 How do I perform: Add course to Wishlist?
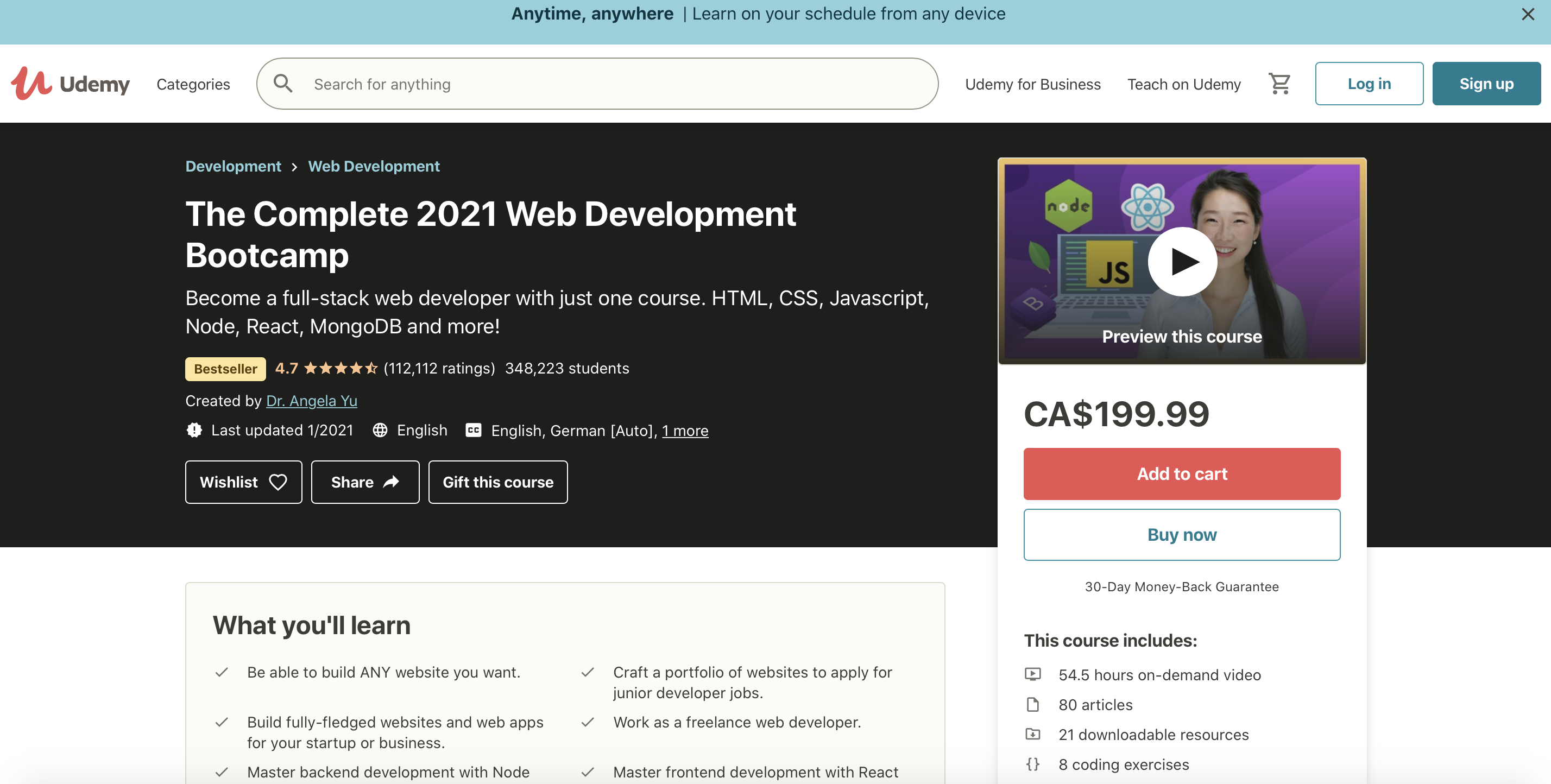243,482
